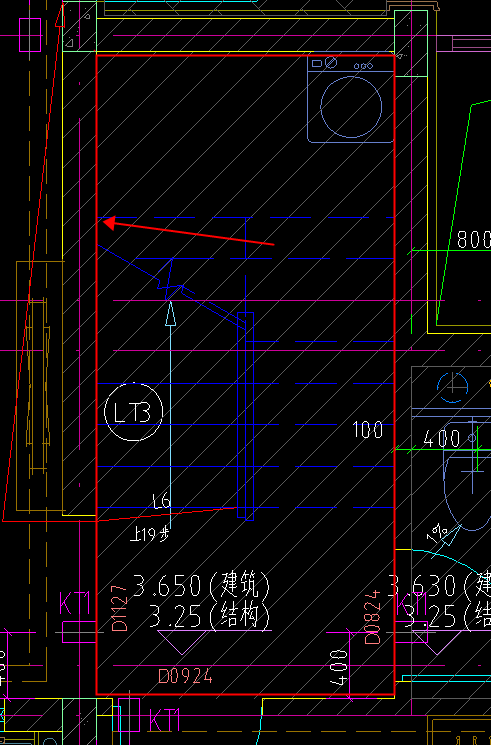Click the cyan stair direction arrowhead
491x745 pixels.
point(170,314)
